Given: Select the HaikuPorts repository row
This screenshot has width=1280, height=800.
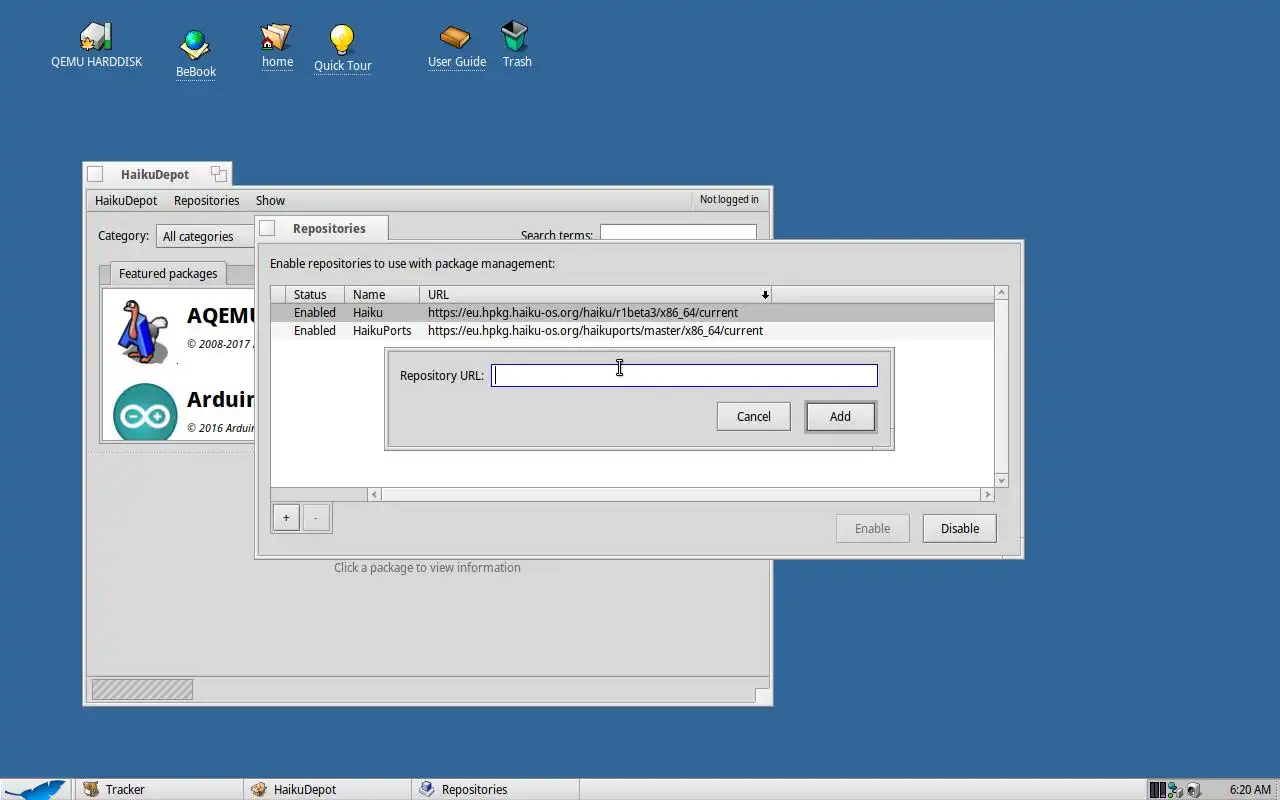Looking at the screenshot, I should click(x=632, y=330).
